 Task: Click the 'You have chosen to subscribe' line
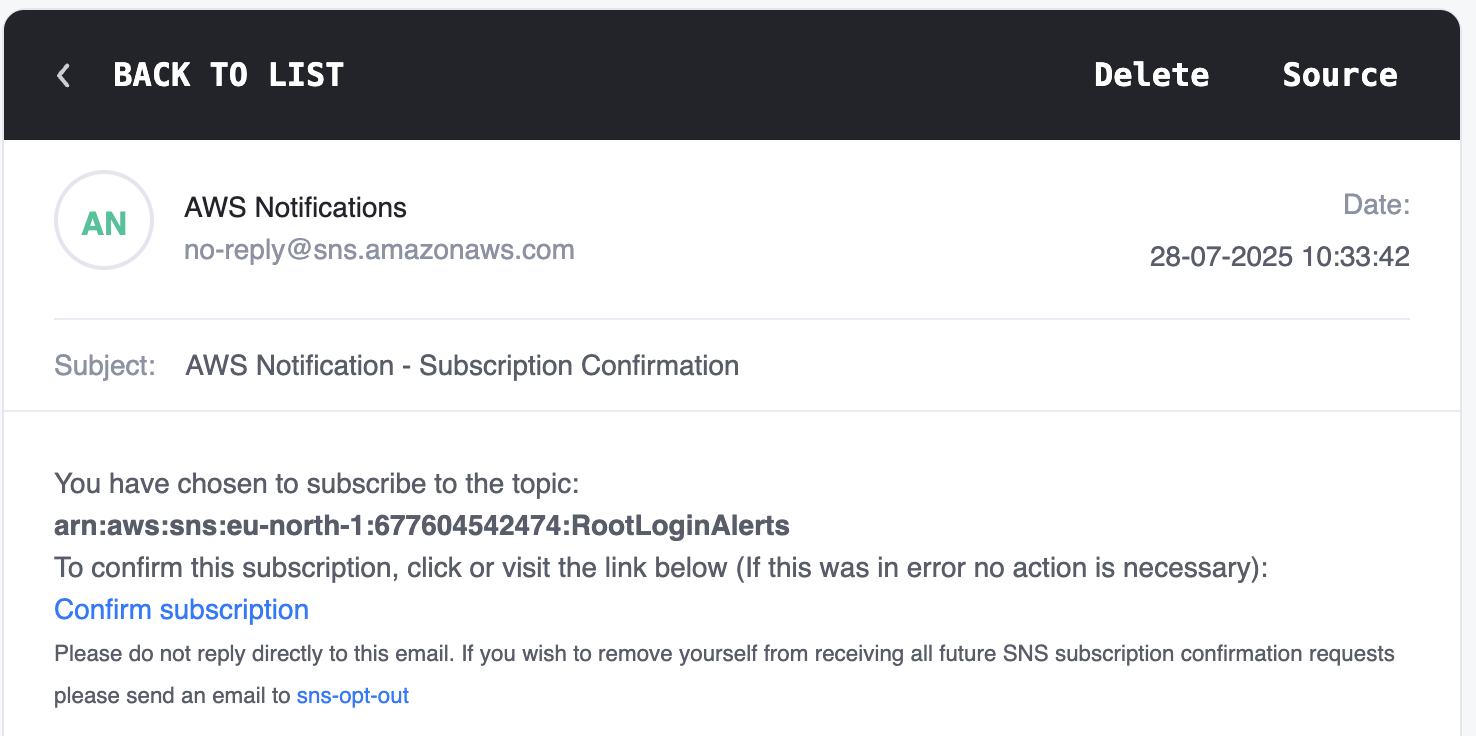tap(317, 484)
